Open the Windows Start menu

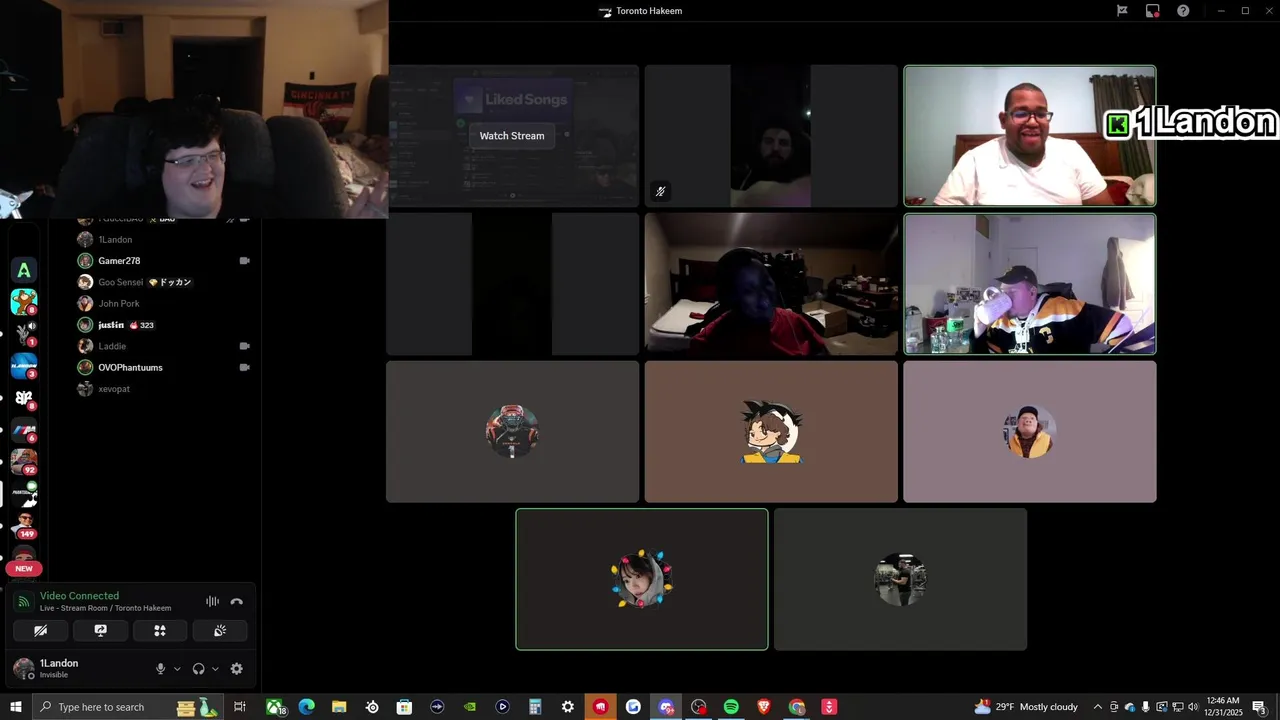pos(16,707)
